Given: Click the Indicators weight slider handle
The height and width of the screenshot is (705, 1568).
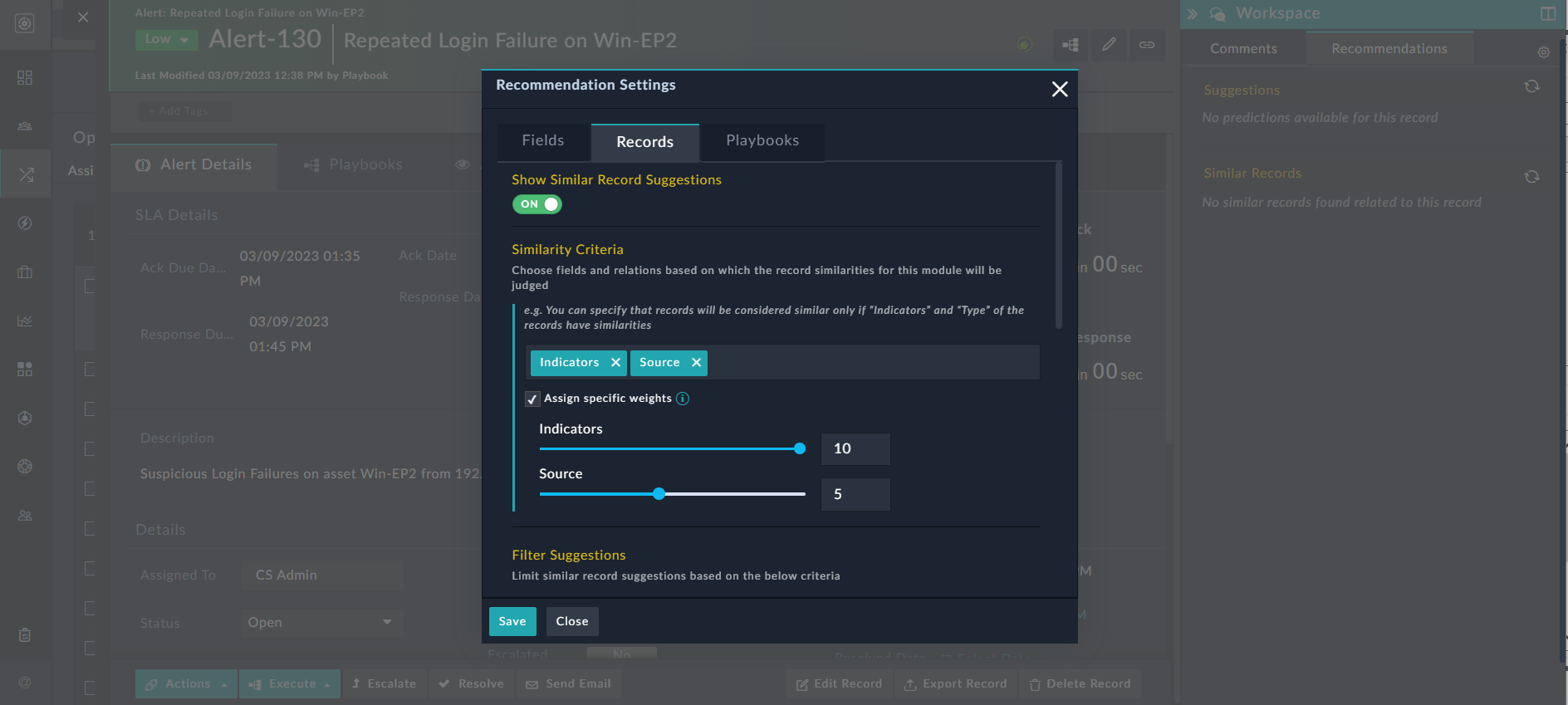Looking at the screenshot, I should [800, 448].
